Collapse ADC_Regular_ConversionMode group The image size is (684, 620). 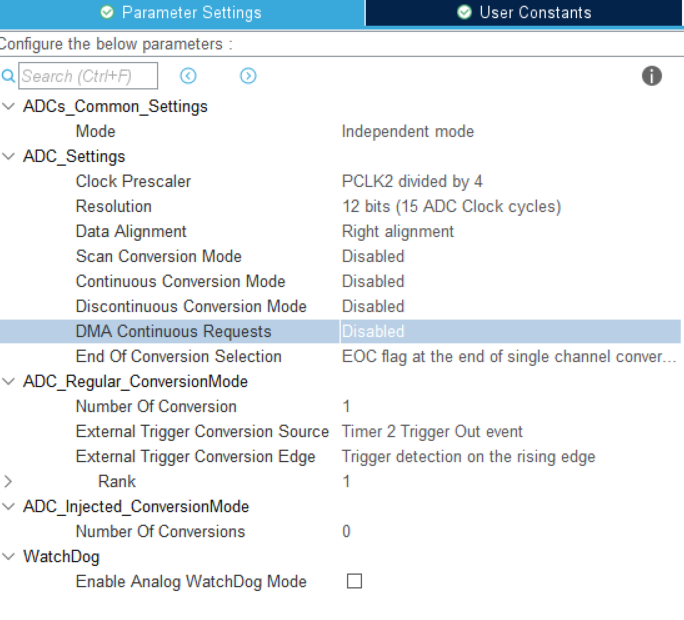pyautogui.click(x=8, y=381)
